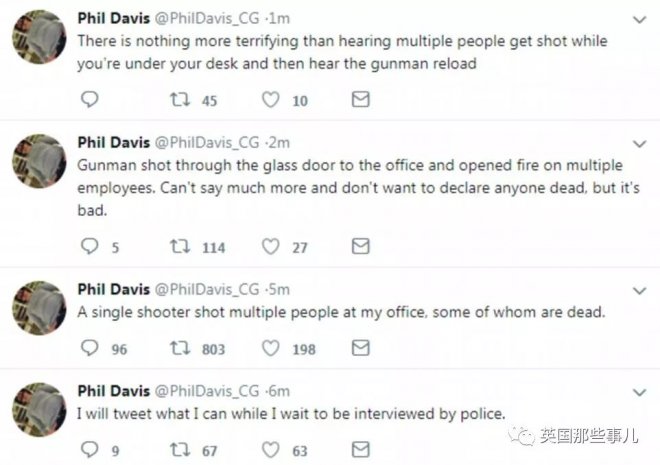Reply to the police interview tweet
660x465 pixels.
[90, 451]
